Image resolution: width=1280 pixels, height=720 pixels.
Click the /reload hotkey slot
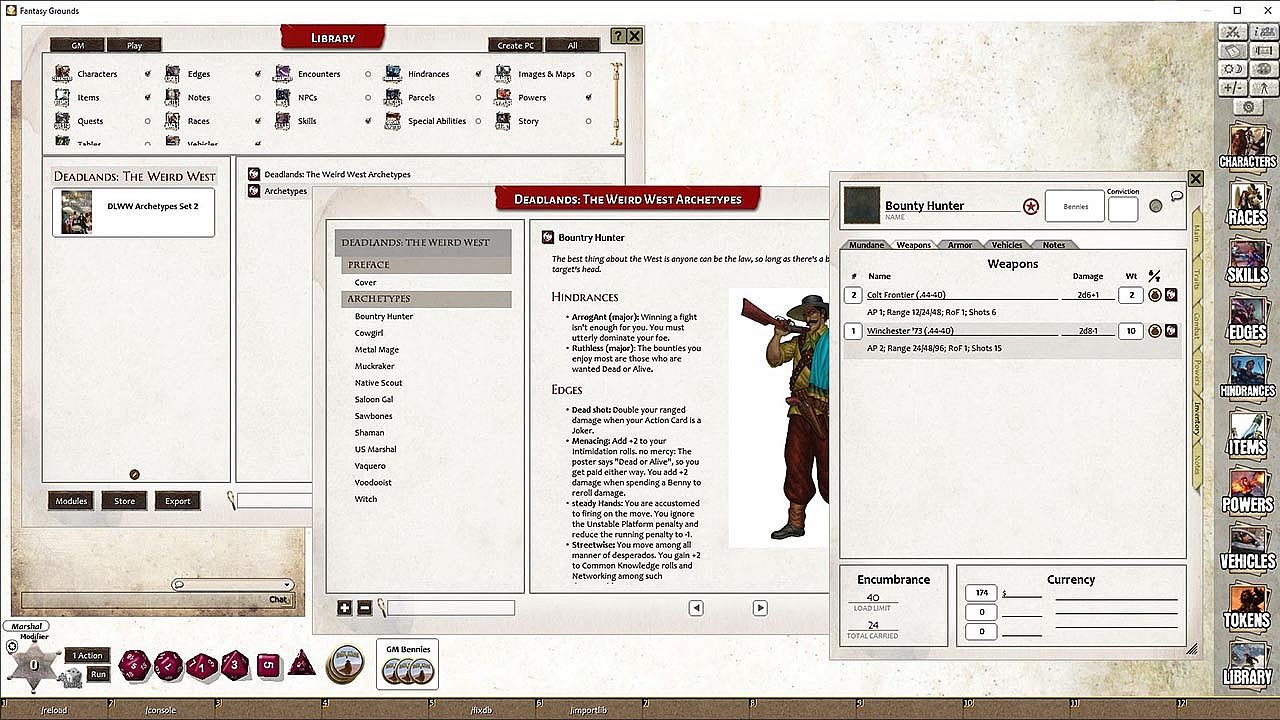point(54,710)
